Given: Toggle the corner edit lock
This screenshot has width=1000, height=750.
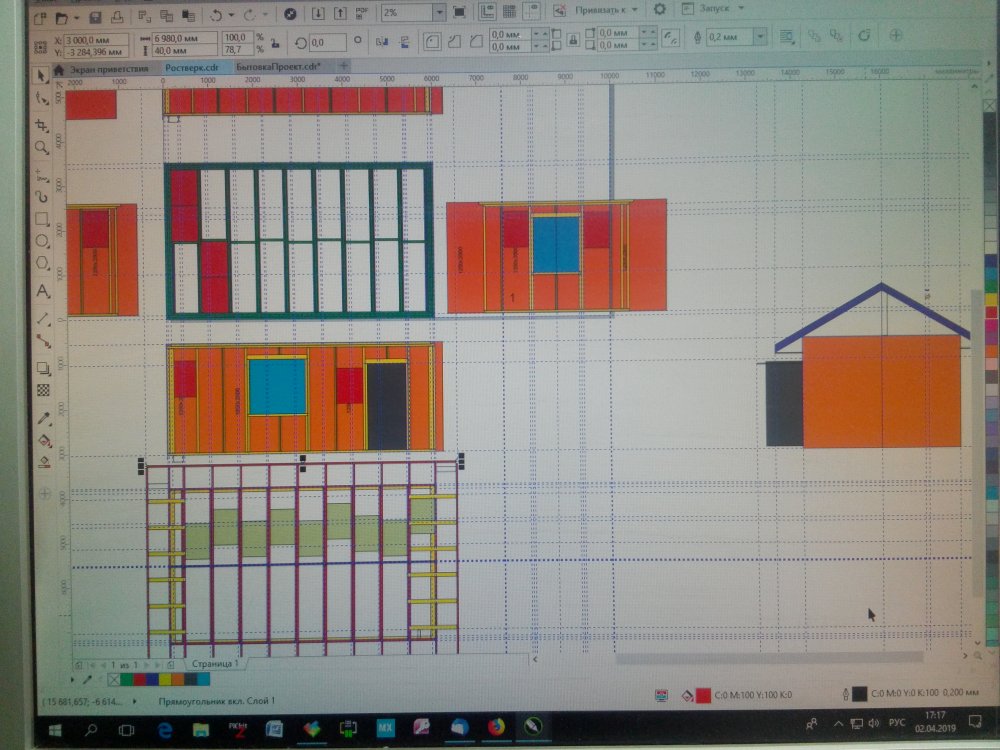Looking at the screenshot, I should 573,40.
